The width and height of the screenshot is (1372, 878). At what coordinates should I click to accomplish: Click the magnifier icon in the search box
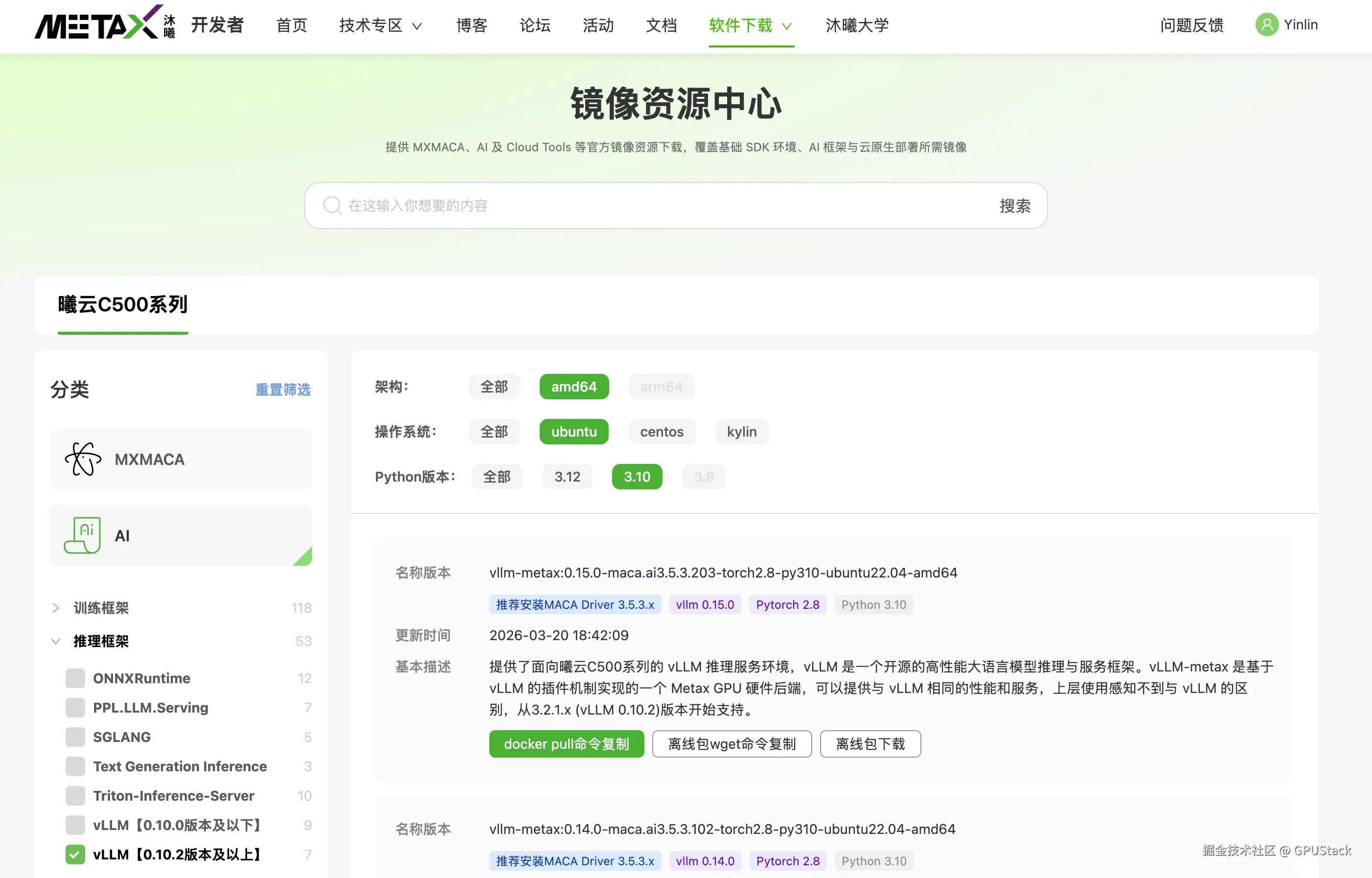pyautogui.click(x=332, y=205)
